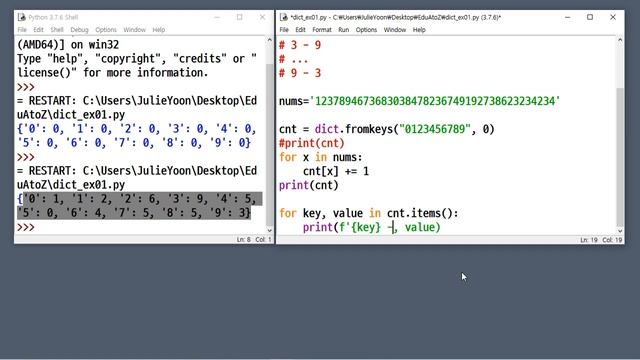Click the last >>> prompt in Shell

[x=26, y=227]
